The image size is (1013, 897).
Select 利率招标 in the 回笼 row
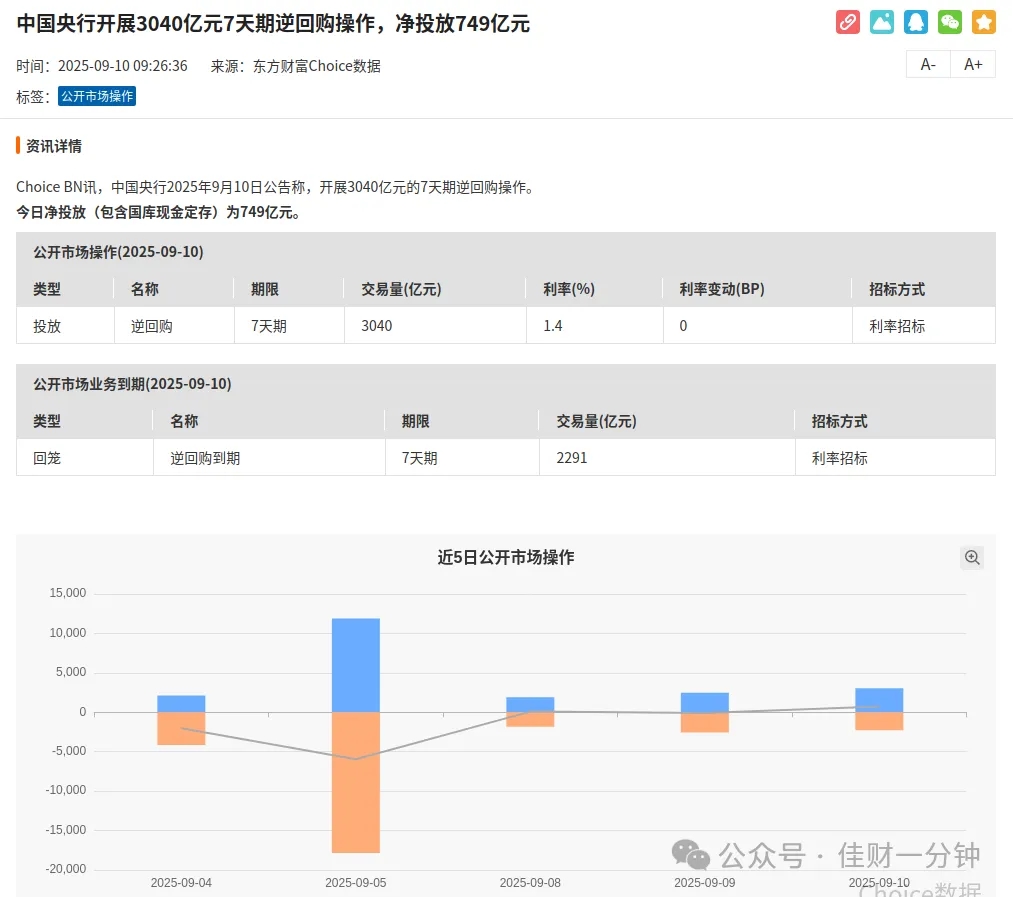click(839, 458)
